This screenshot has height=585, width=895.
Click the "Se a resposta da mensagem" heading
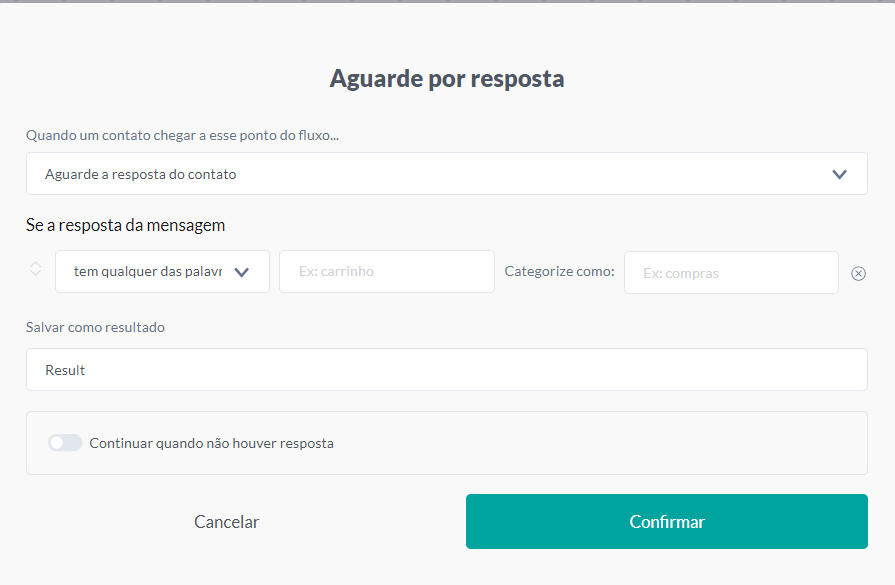124,225
